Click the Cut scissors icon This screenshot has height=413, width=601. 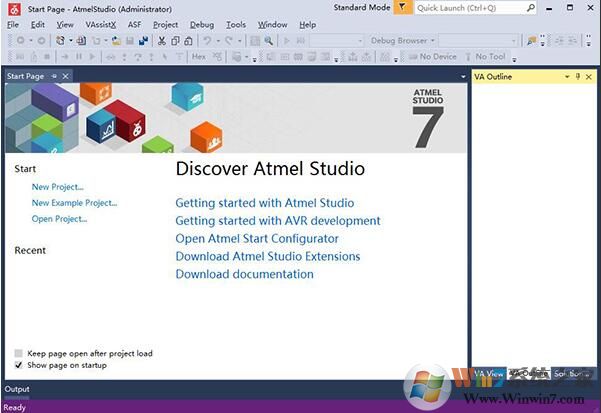[x=162, y=40]
